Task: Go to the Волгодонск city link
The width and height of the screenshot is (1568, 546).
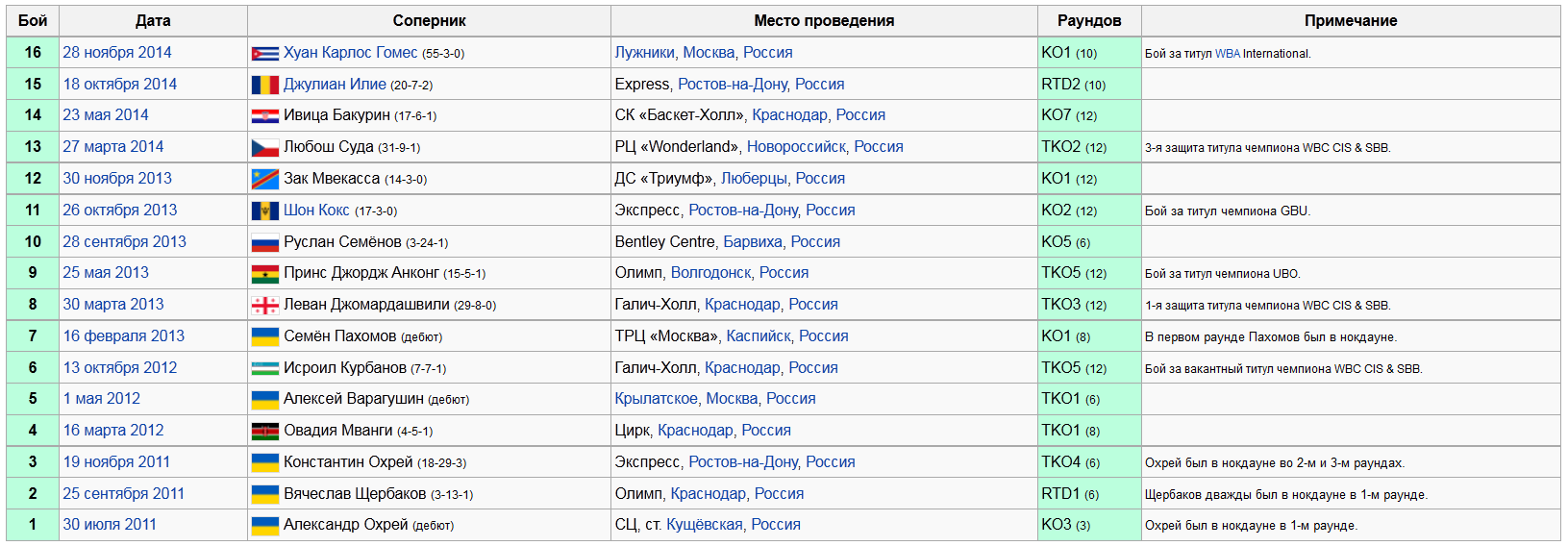Action: pyautogui.click(x=710, y=273)
